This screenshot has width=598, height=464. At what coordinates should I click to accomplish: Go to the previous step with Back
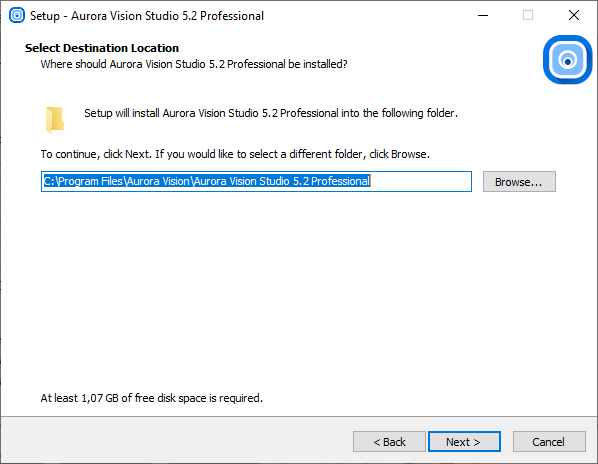389,442
